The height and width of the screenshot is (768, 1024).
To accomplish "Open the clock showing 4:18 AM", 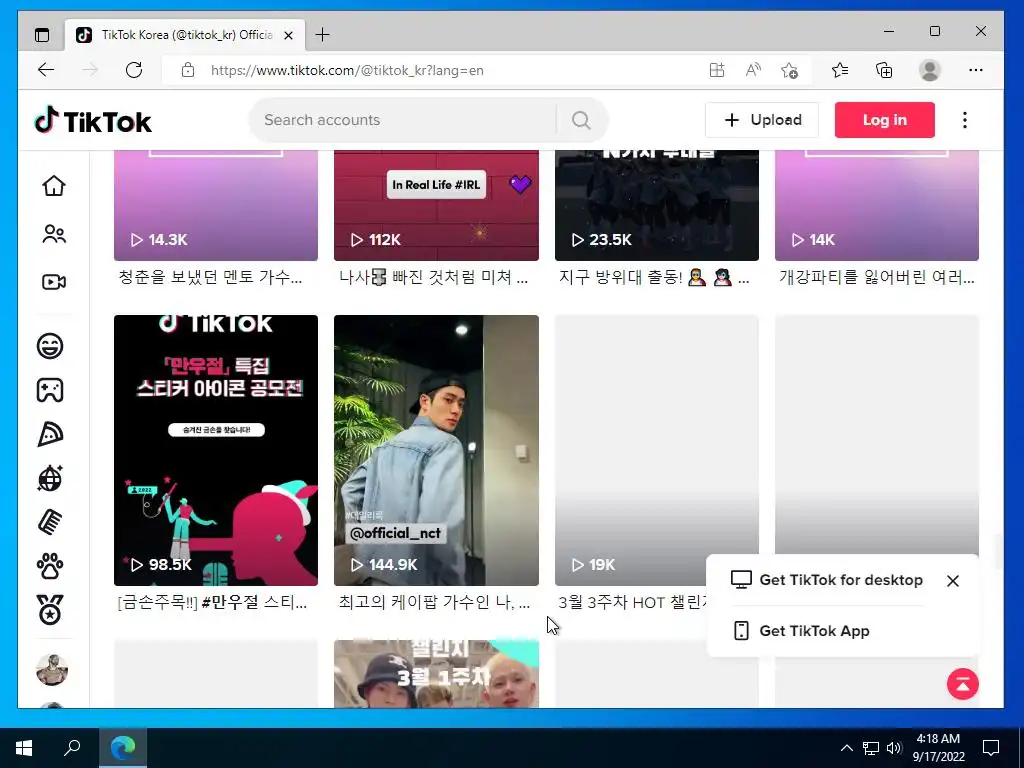I will [x=938, y=748].
